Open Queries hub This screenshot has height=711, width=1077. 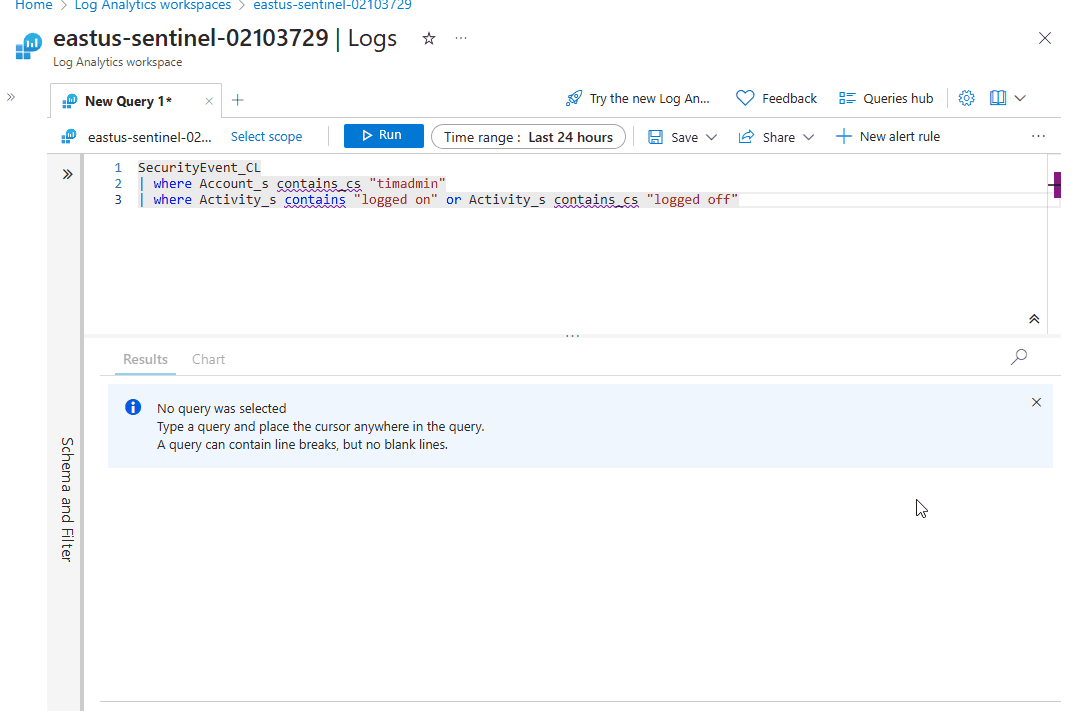[886, 98]
